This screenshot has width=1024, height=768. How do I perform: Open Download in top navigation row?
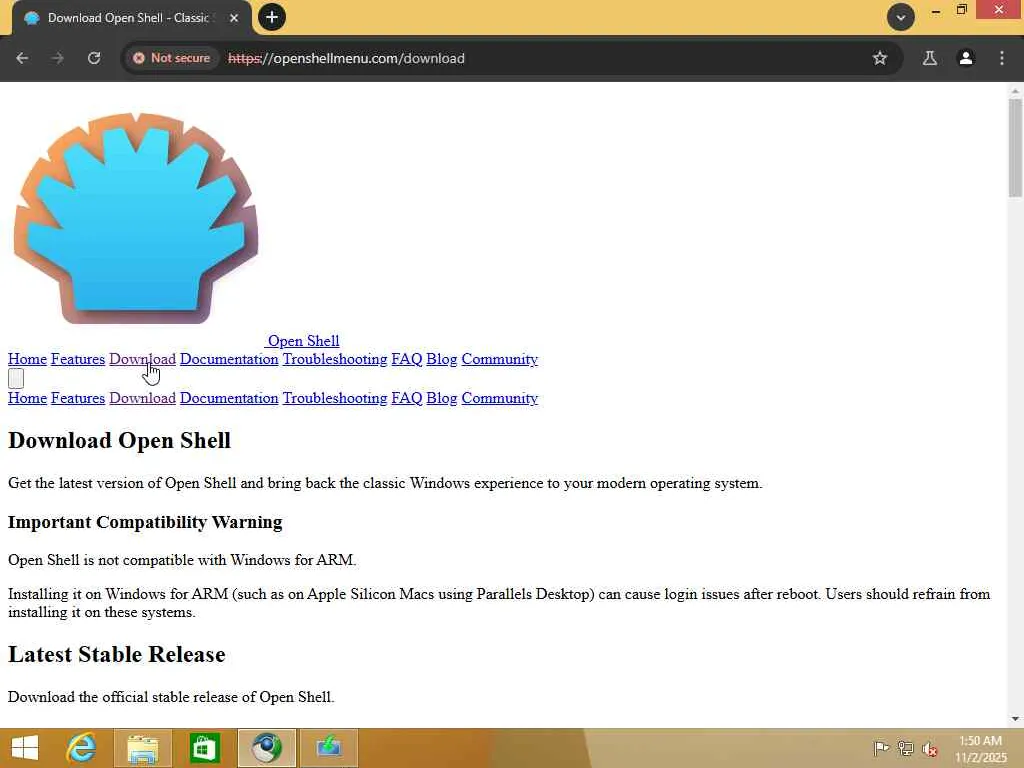click(x=142, y=359)
